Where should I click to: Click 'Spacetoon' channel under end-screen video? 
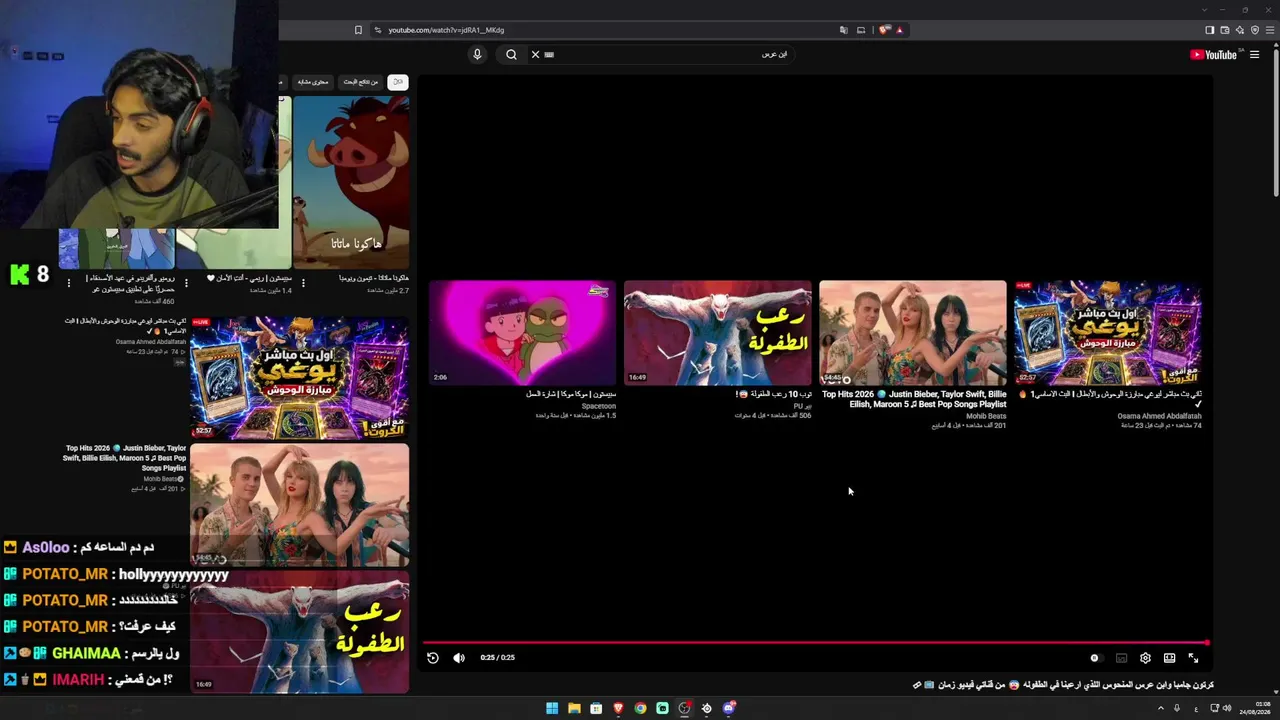(599, 406)
